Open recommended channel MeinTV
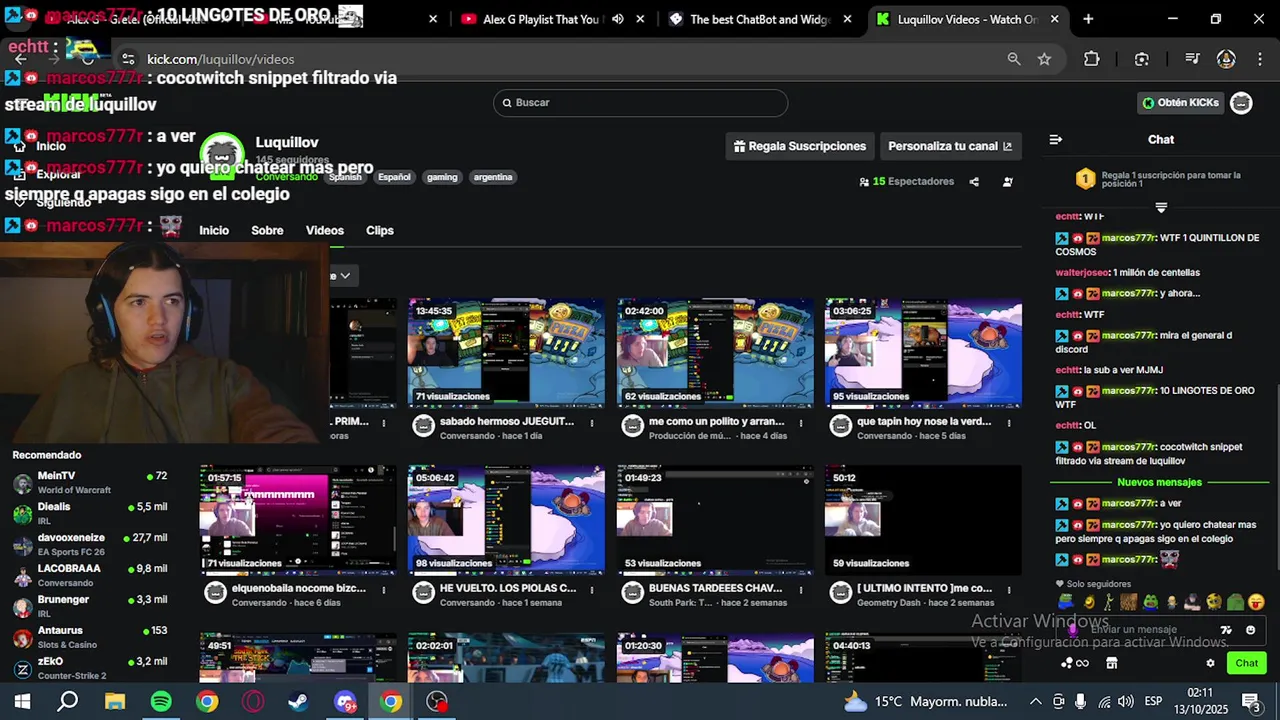This screenshot has width=1280, height=720. [x=90, y=483]
